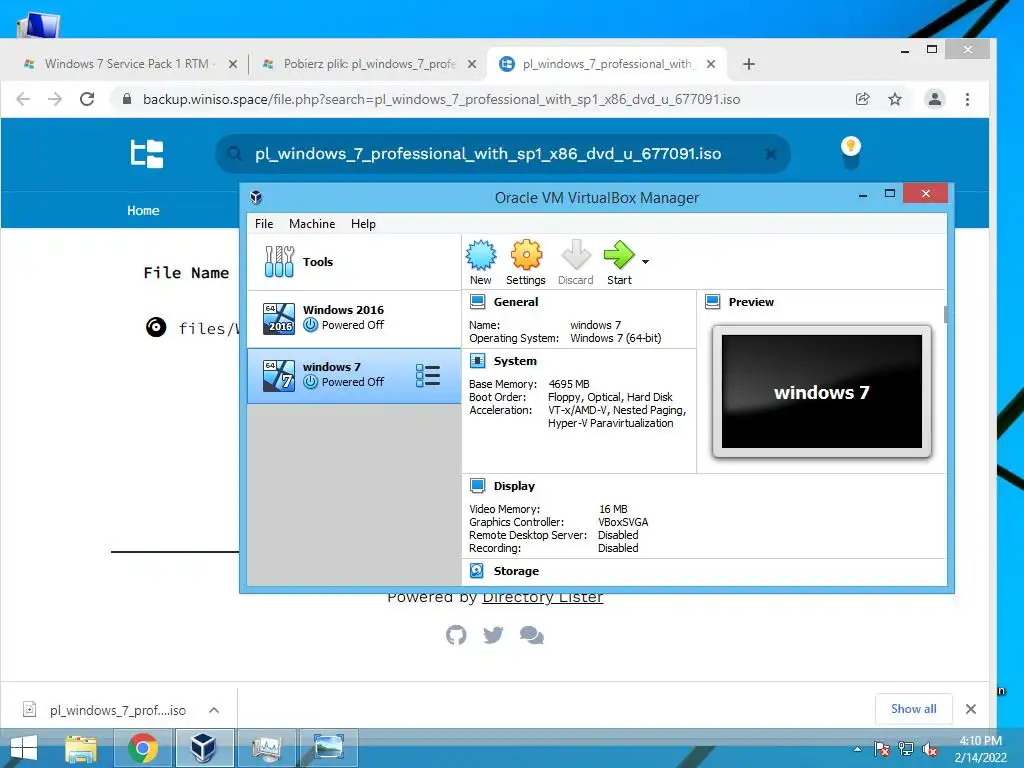Click the Chrome share page icon

(x=863, y=99)
